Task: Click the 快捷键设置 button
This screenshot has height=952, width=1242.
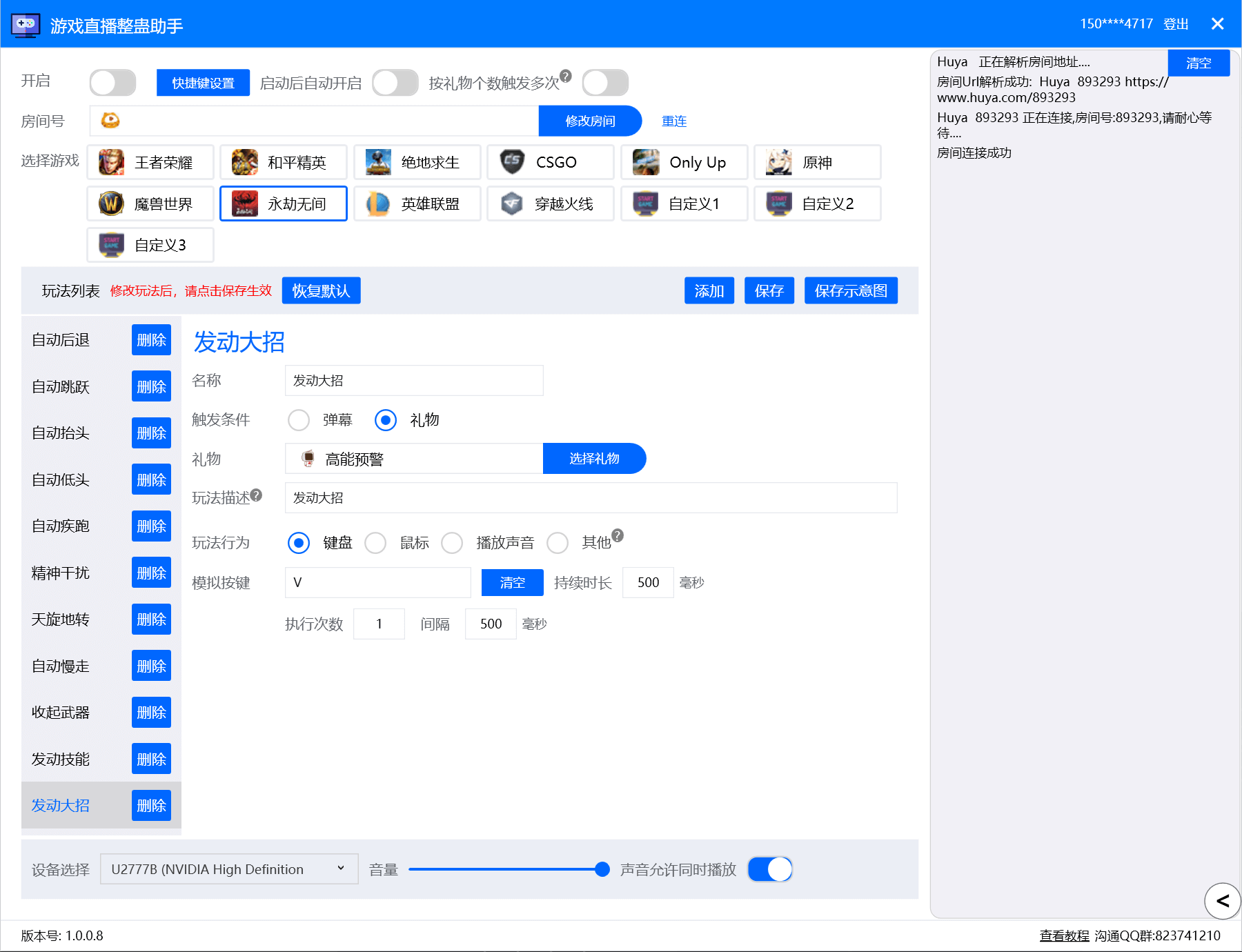Action: [x=203, y=83]
